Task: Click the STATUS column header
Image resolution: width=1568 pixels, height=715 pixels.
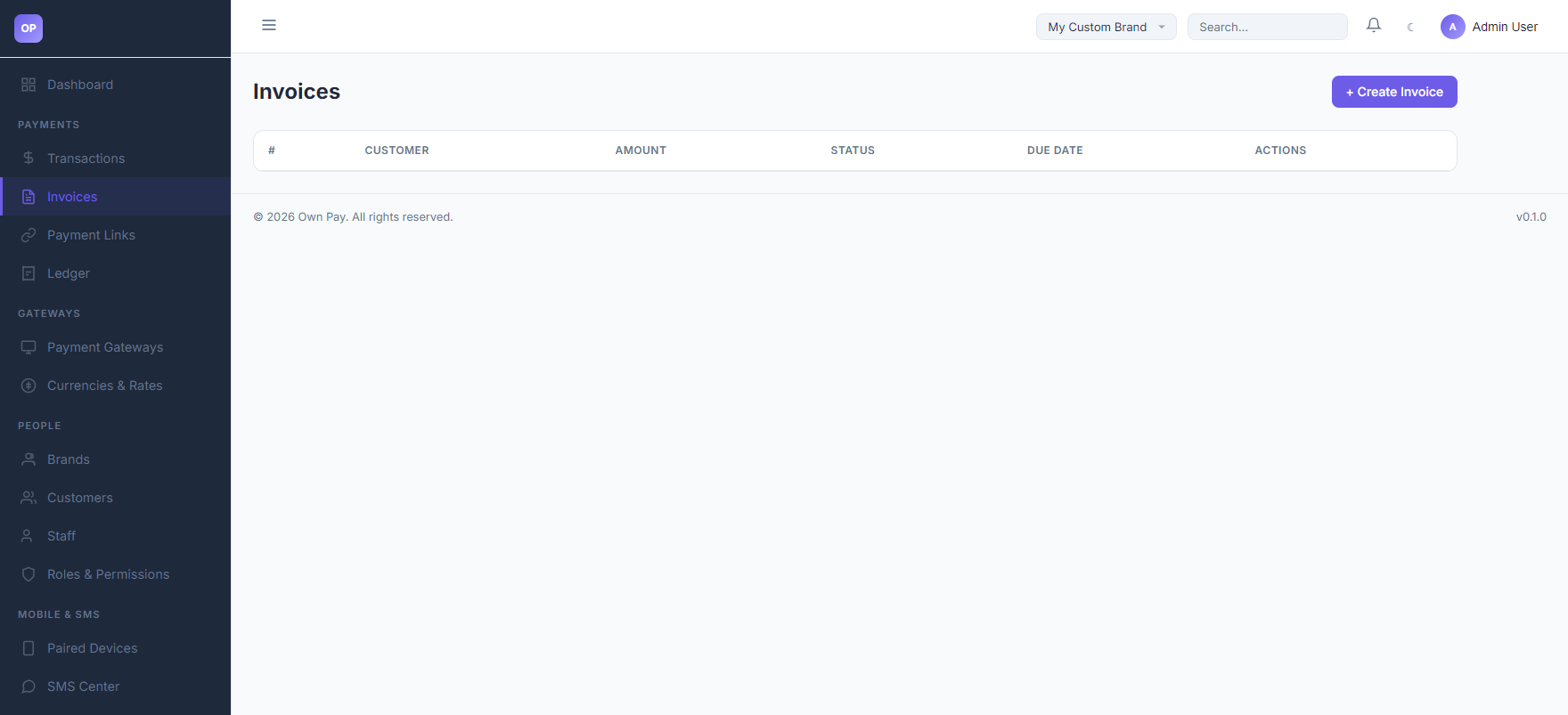Action: pos(853,150)
